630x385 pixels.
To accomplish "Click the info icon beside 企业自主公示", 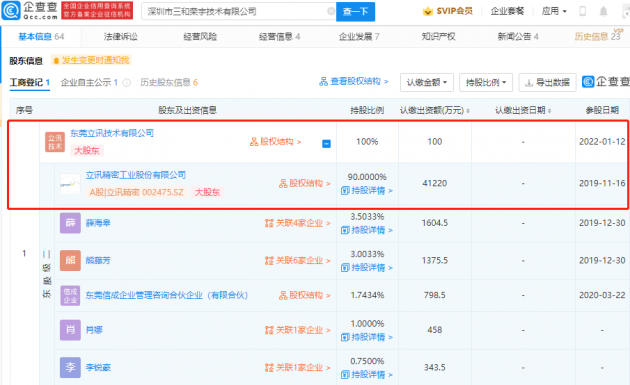I will click(x=127, y=83).
